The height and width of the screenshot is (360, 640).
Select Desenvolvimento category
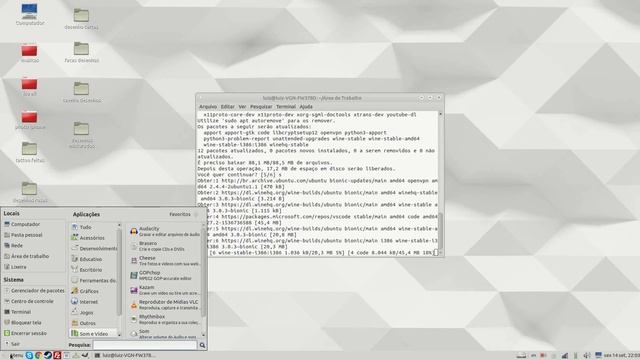pyautogui.click(x=93, y=248)
